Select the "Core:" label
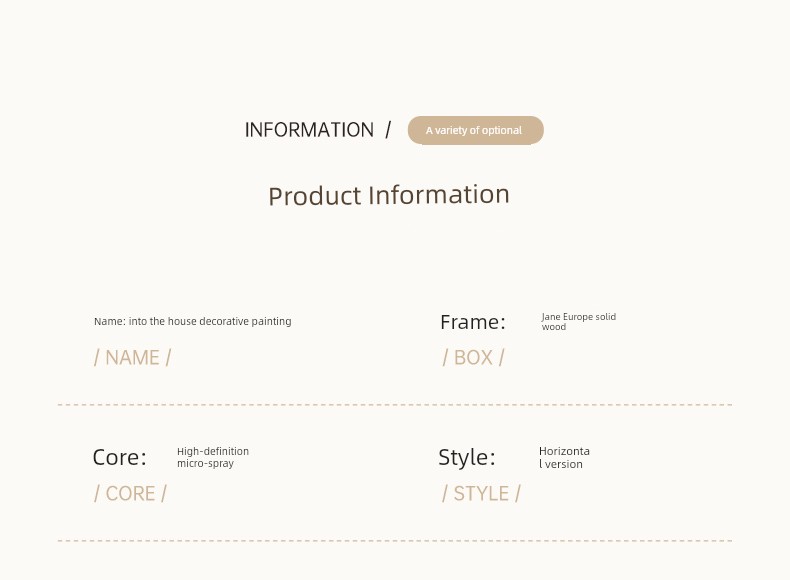The width and height of the screenshot is (790, 580). pos(120,458)
